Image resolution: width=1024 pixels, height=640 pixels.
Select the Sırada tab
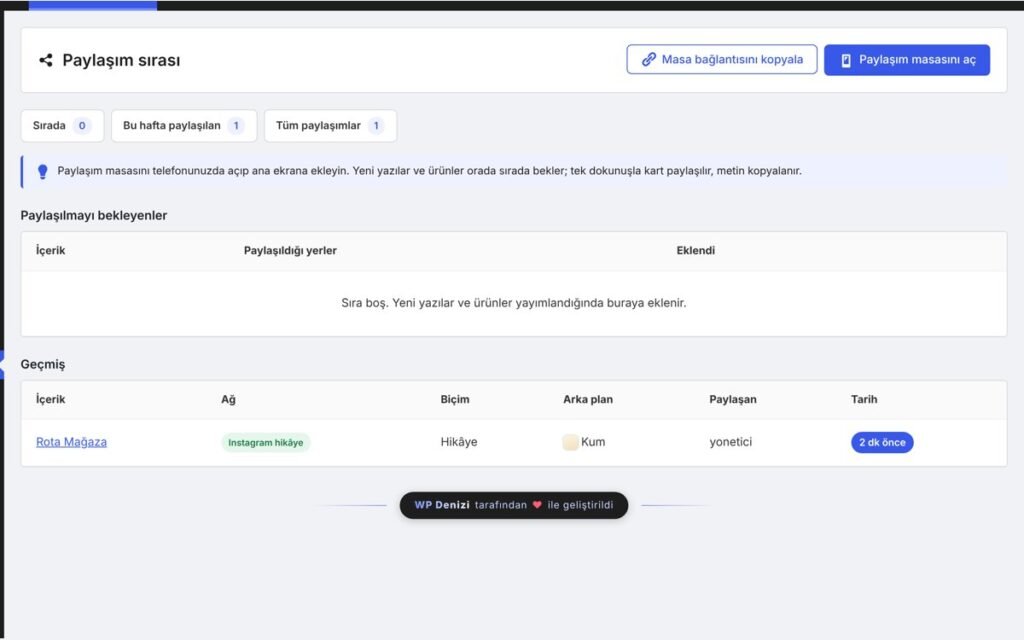tap(62, 125)
